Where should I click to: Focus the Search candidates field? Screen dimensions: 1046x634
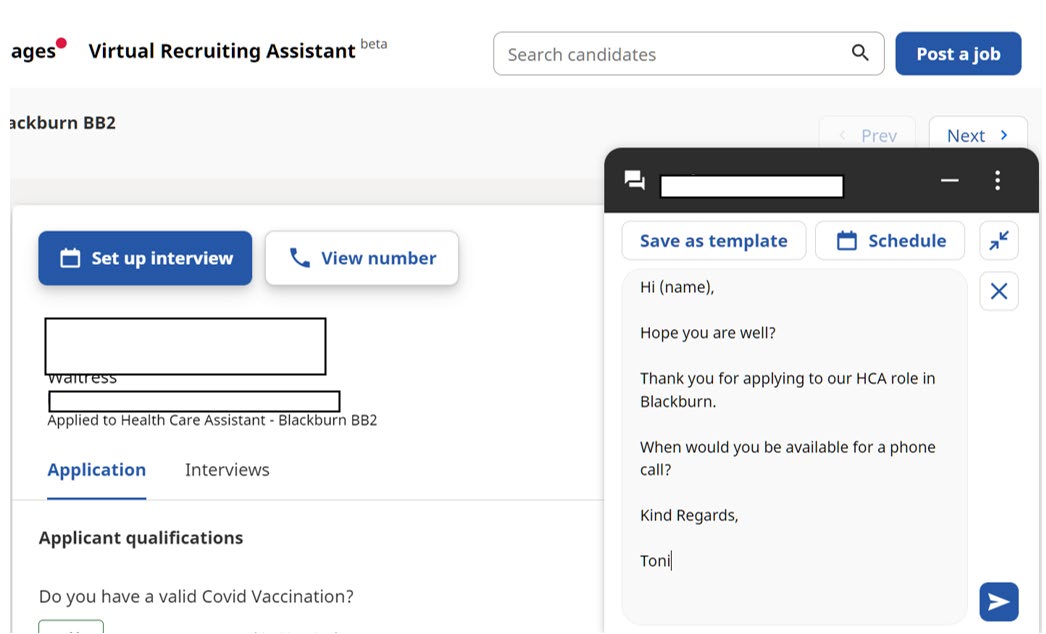click(670, 54)
